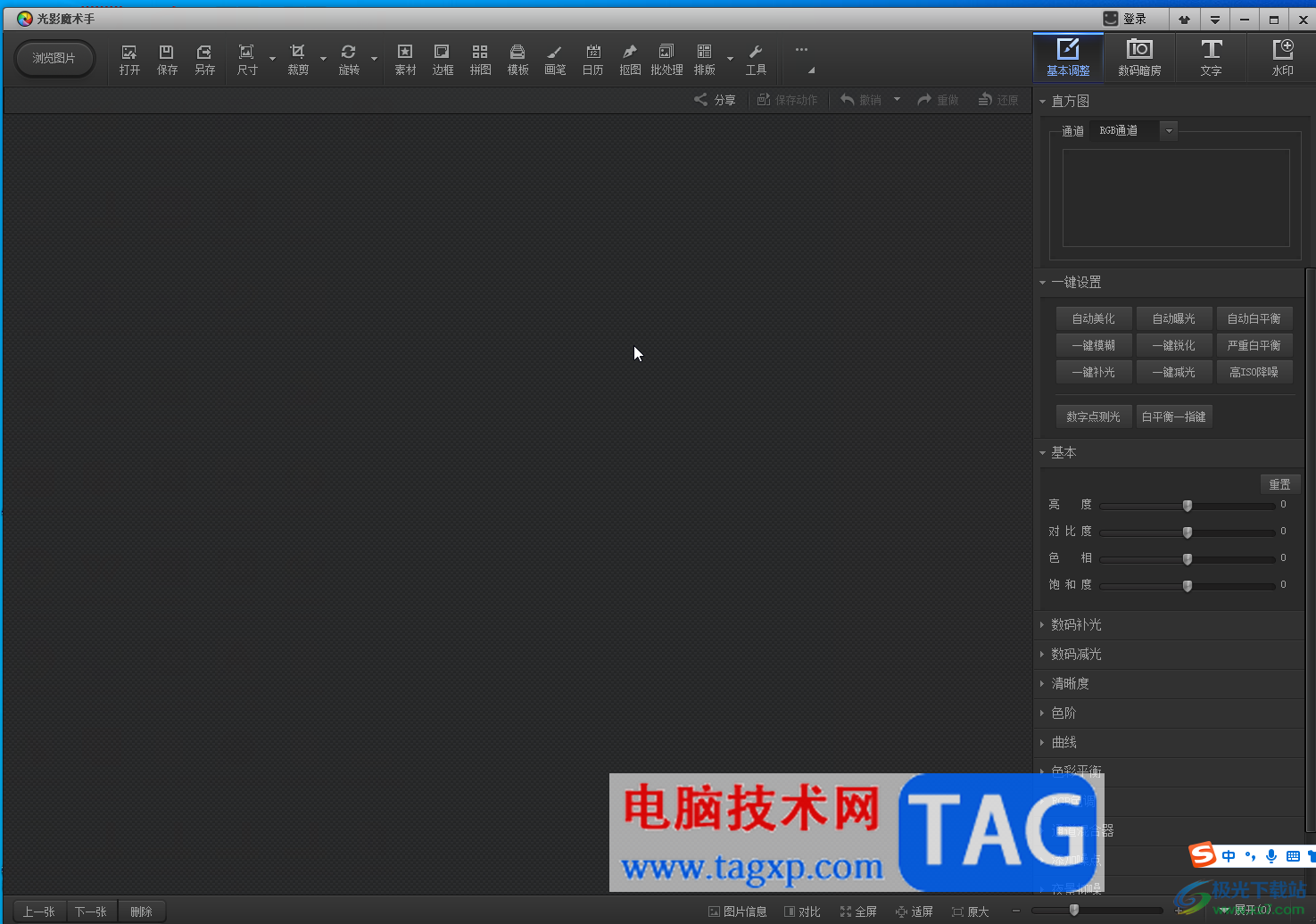Click the 亮度 brightness slider handle
This screenshot has width=1316, height=924.
pos(1188,506)
